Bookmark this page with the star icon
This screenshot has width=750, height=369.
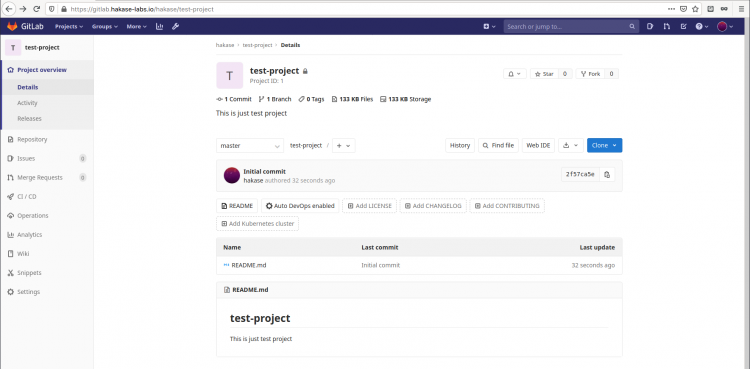[695, 9]
